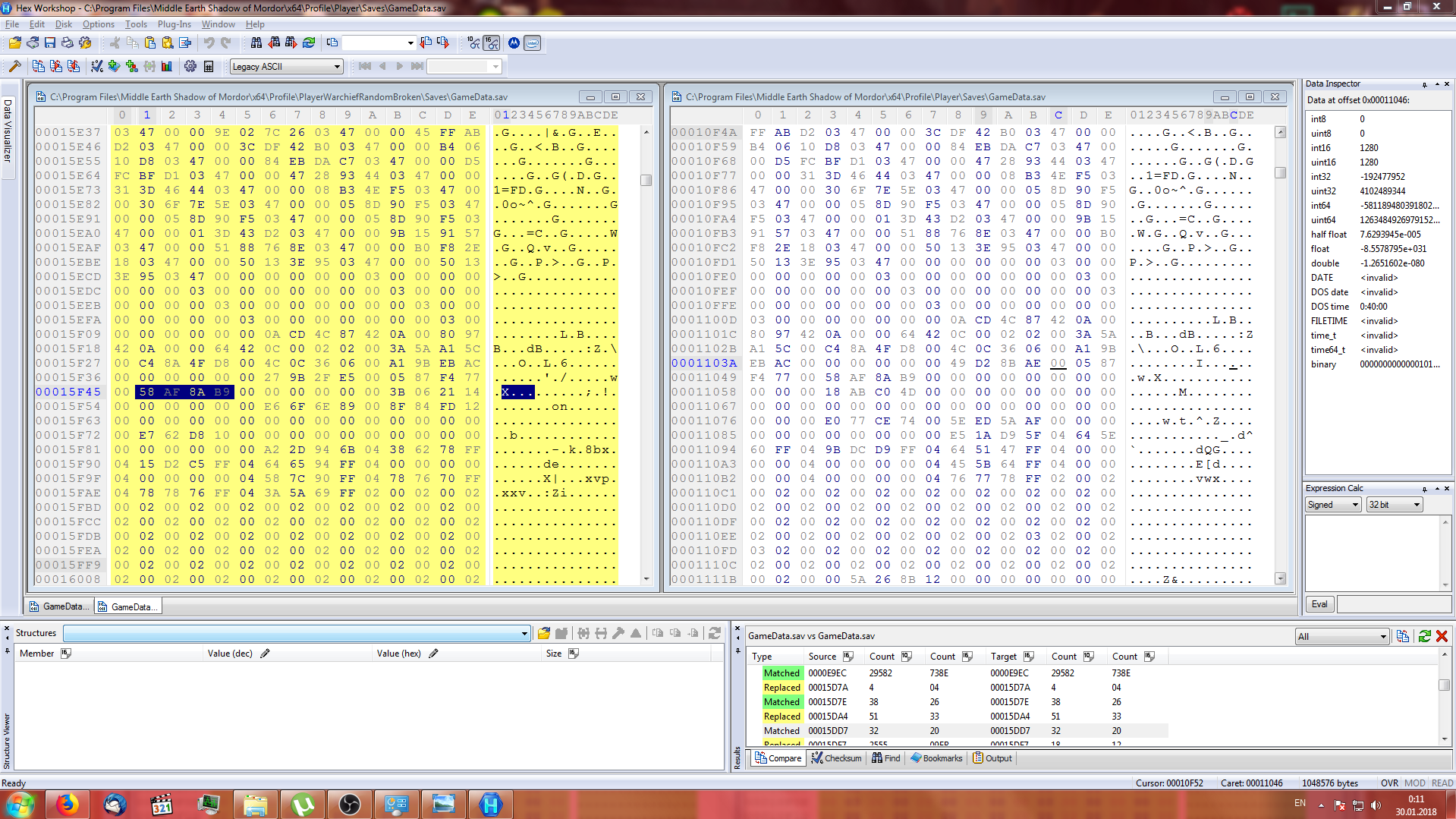This screenshot has height=819, width=1456.
Task: Switch to the Bookmarks results tab
Action: [x=936, y=758]
